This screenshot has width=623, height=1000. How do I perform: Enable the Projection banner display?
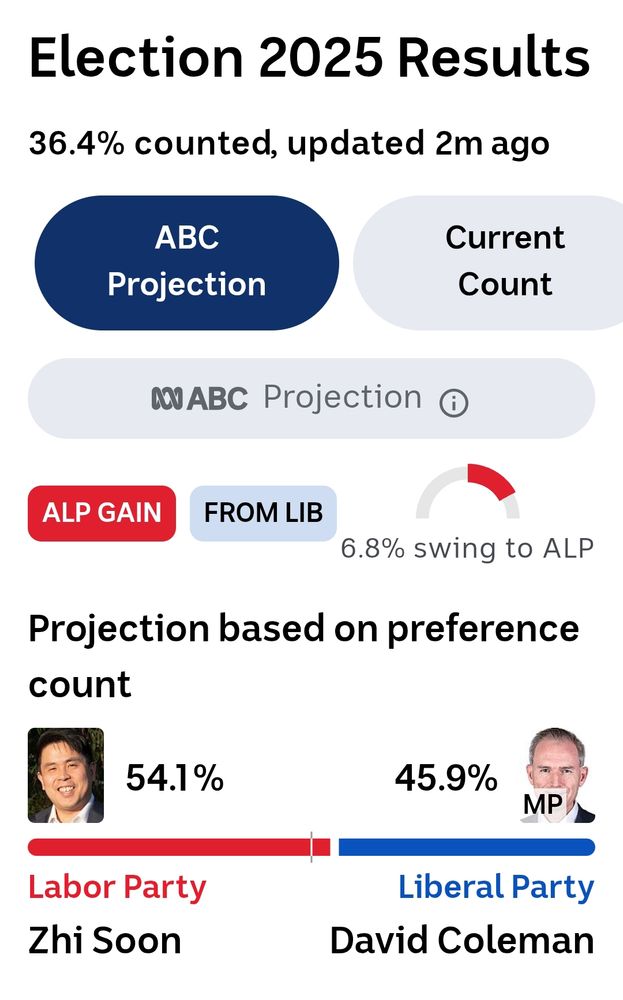point(310,397)
